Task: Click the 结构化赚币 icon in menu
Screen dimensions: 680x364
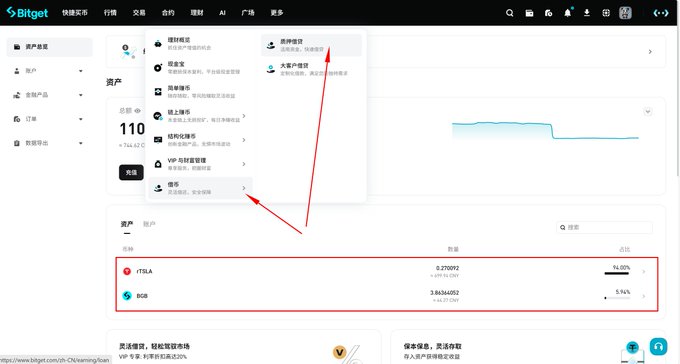Action: click(158, 140)
